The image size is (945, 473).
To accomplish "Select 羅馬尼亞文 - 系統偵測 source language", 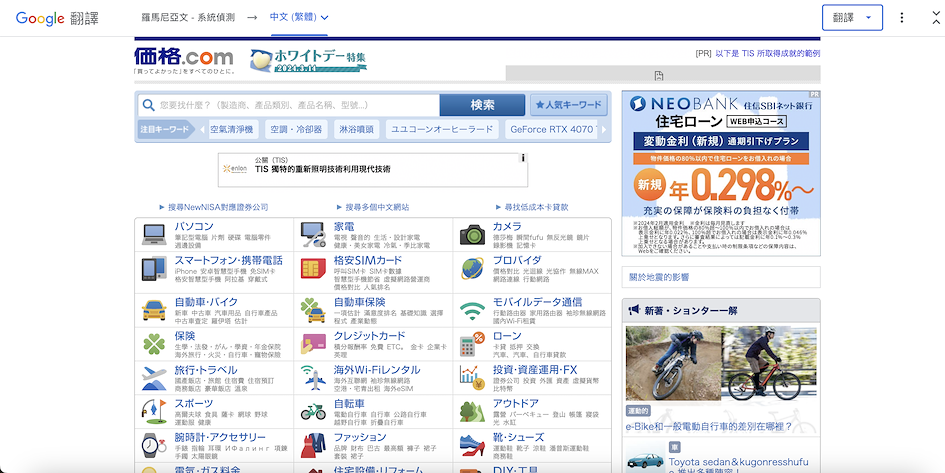I will (189, 17).
